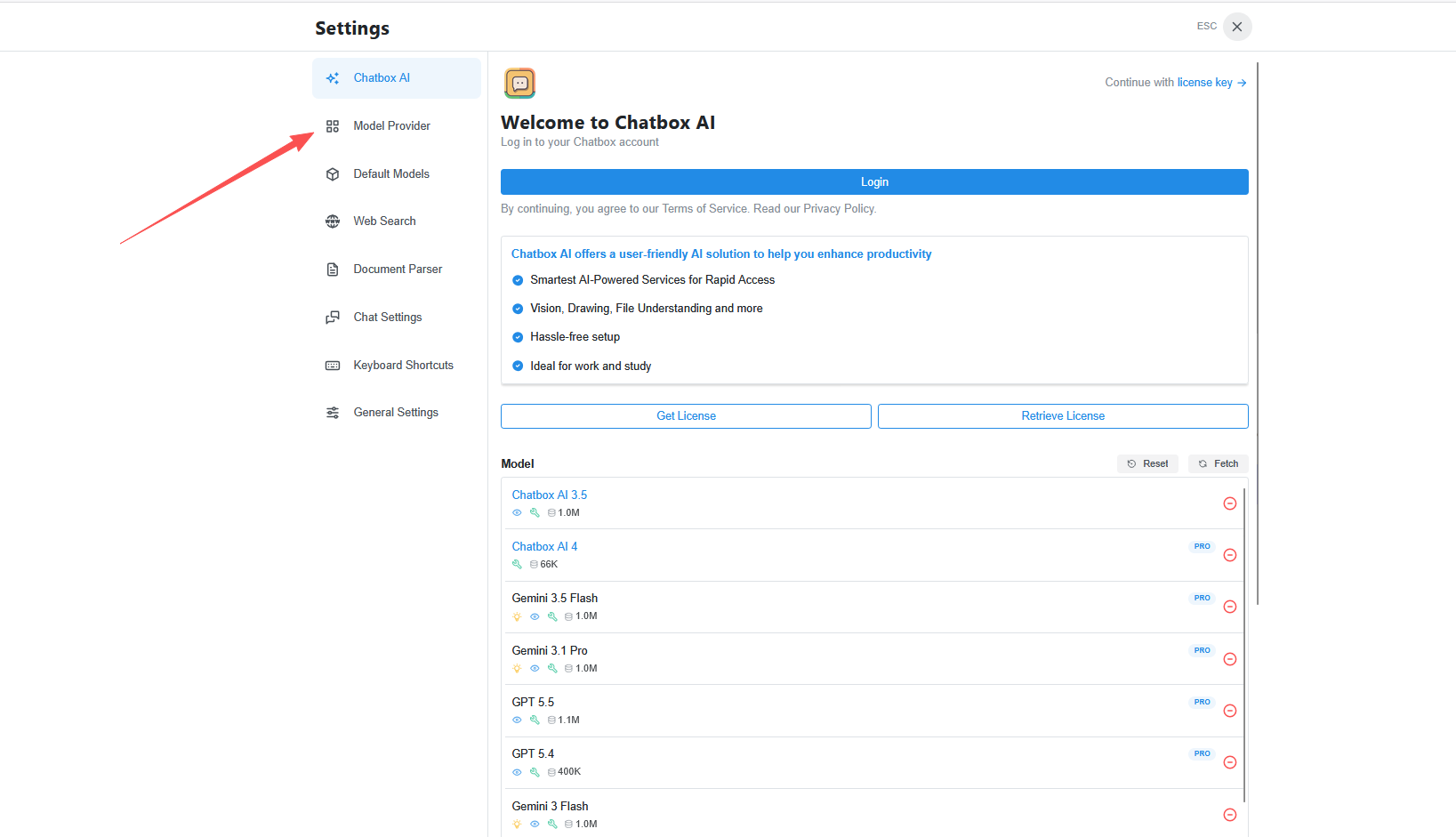Image resolution: width=1456 pixels, height=837 pixels.
Task: Click the 400K context size under GPT 5.4
Action: (565, 772)
